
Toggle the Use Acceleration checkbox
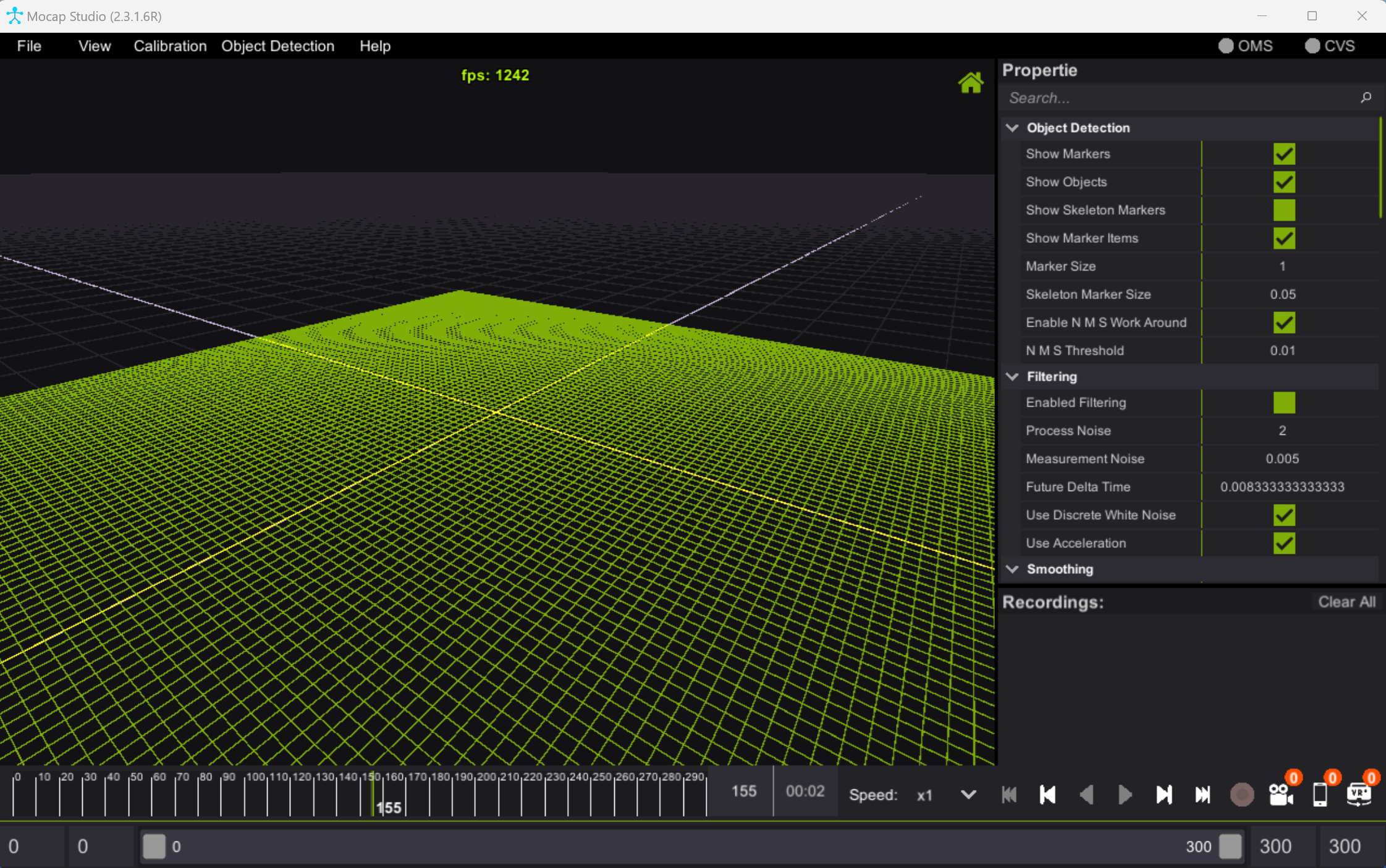(x=1282, y=543)
